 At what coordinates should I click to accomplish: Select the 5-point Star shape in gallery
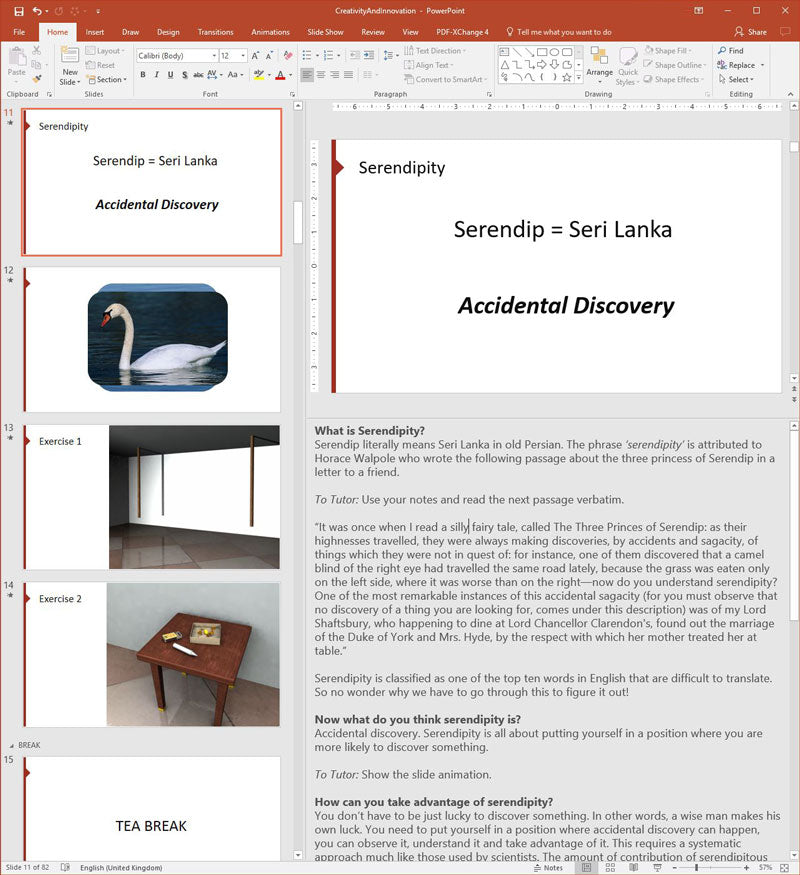click(x=567, y=78)
